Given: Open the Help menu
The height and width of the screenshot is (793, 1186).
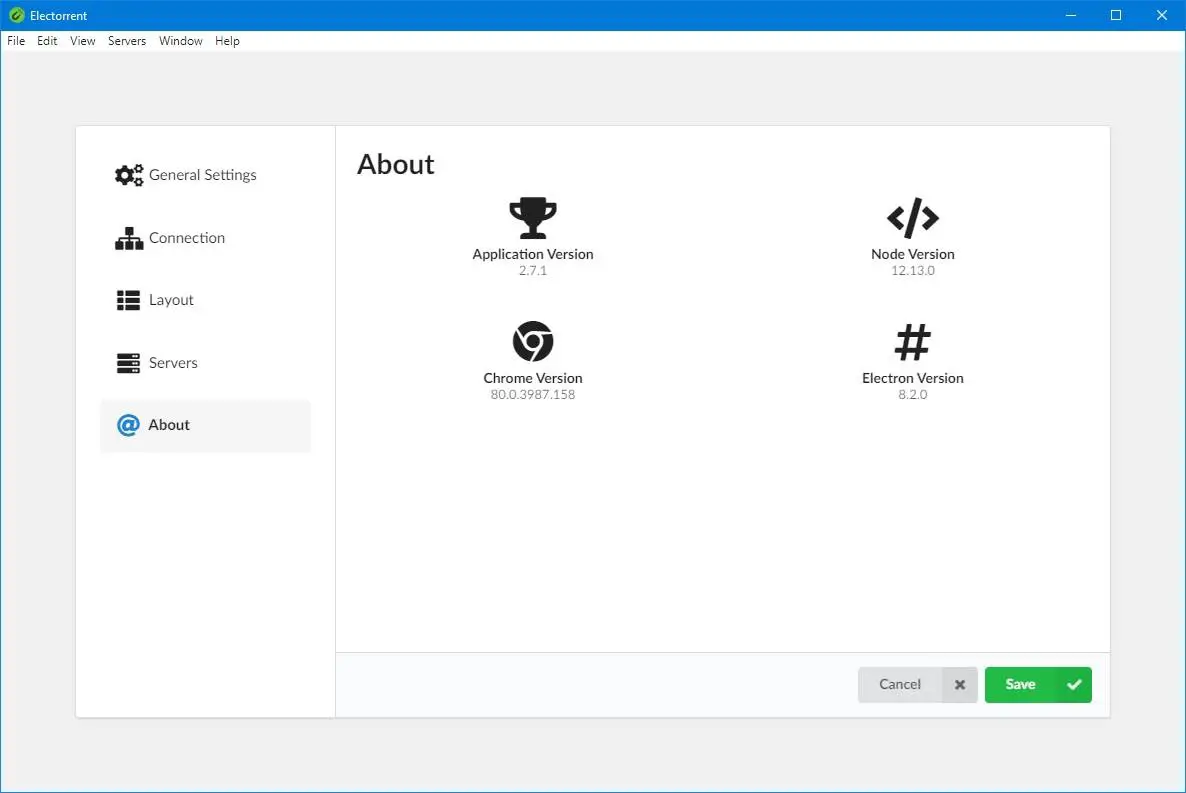Looking at the screenshot, I should coord(227,41).
